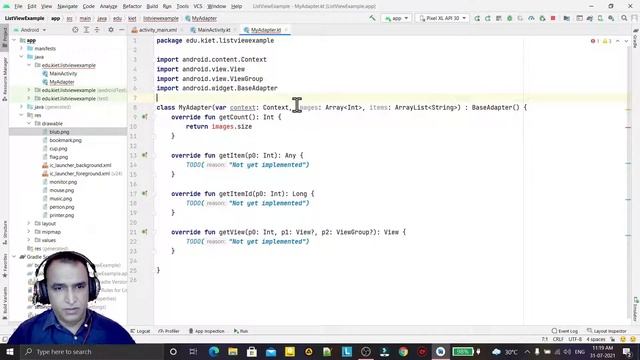
Task: Click the Cortana circle on taskbar
Action: click(173, 351)
